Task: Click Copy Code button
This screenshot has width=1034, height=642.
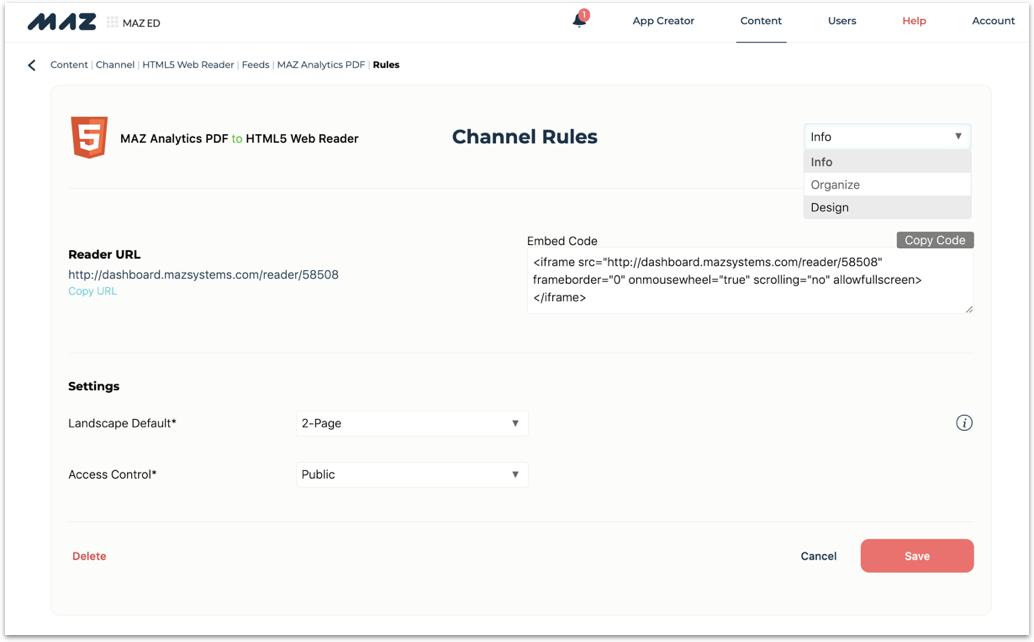Action: pyautogui.click(x=934, y=240)
